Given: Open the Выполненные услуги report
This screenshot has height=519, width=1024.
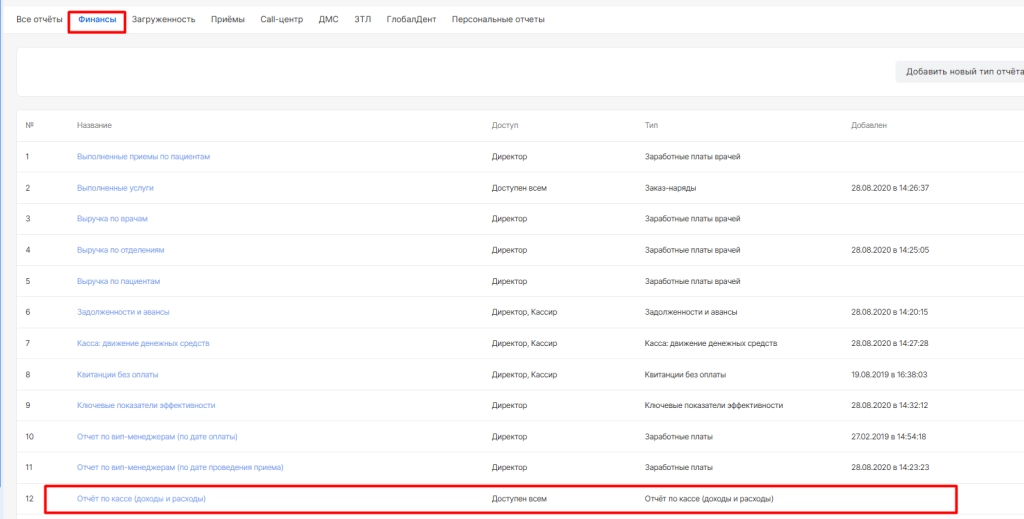Looking at the screenshot, I should (115, 188).
